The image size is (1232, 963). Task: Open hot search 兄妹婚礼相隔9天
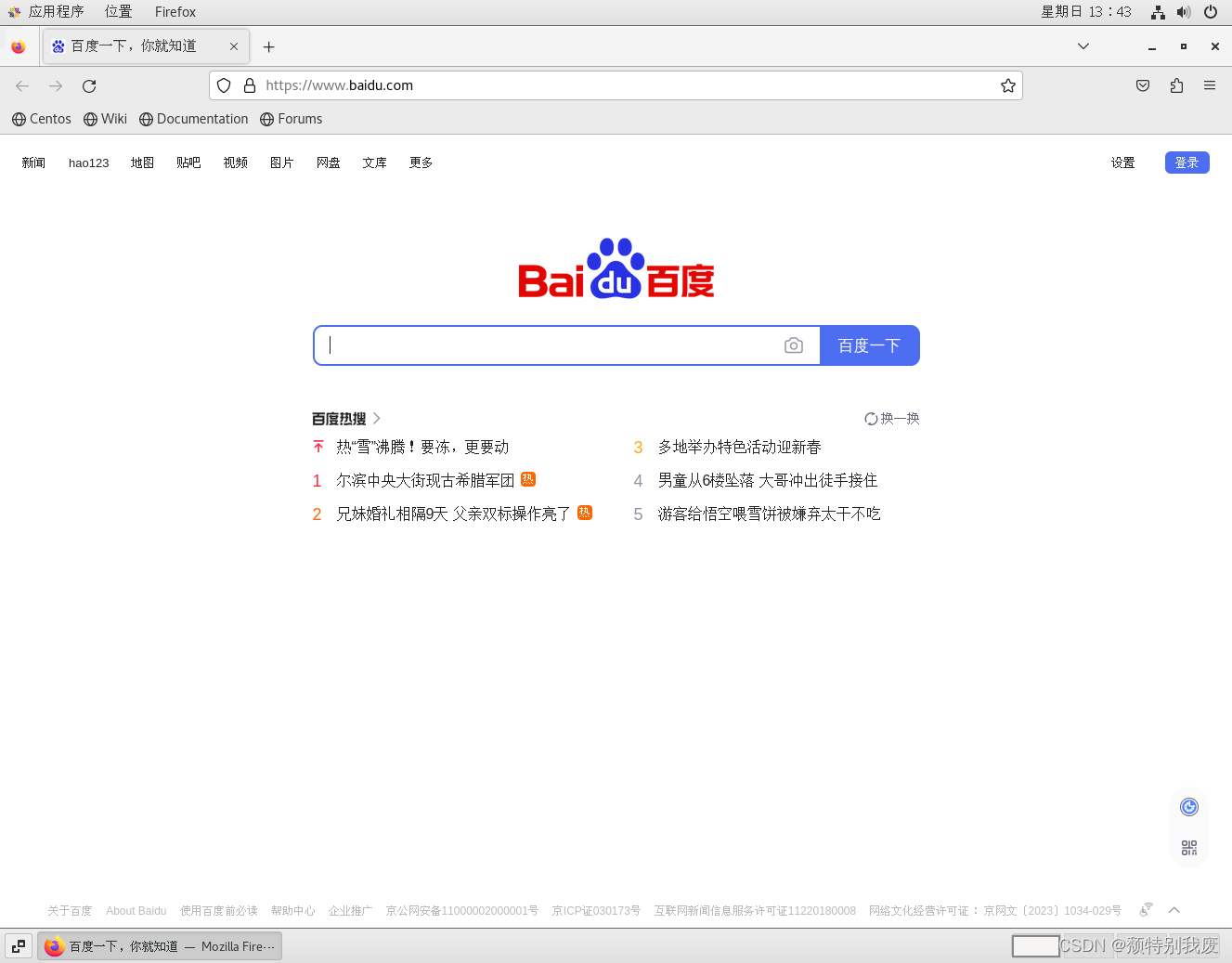pos(453,514)
